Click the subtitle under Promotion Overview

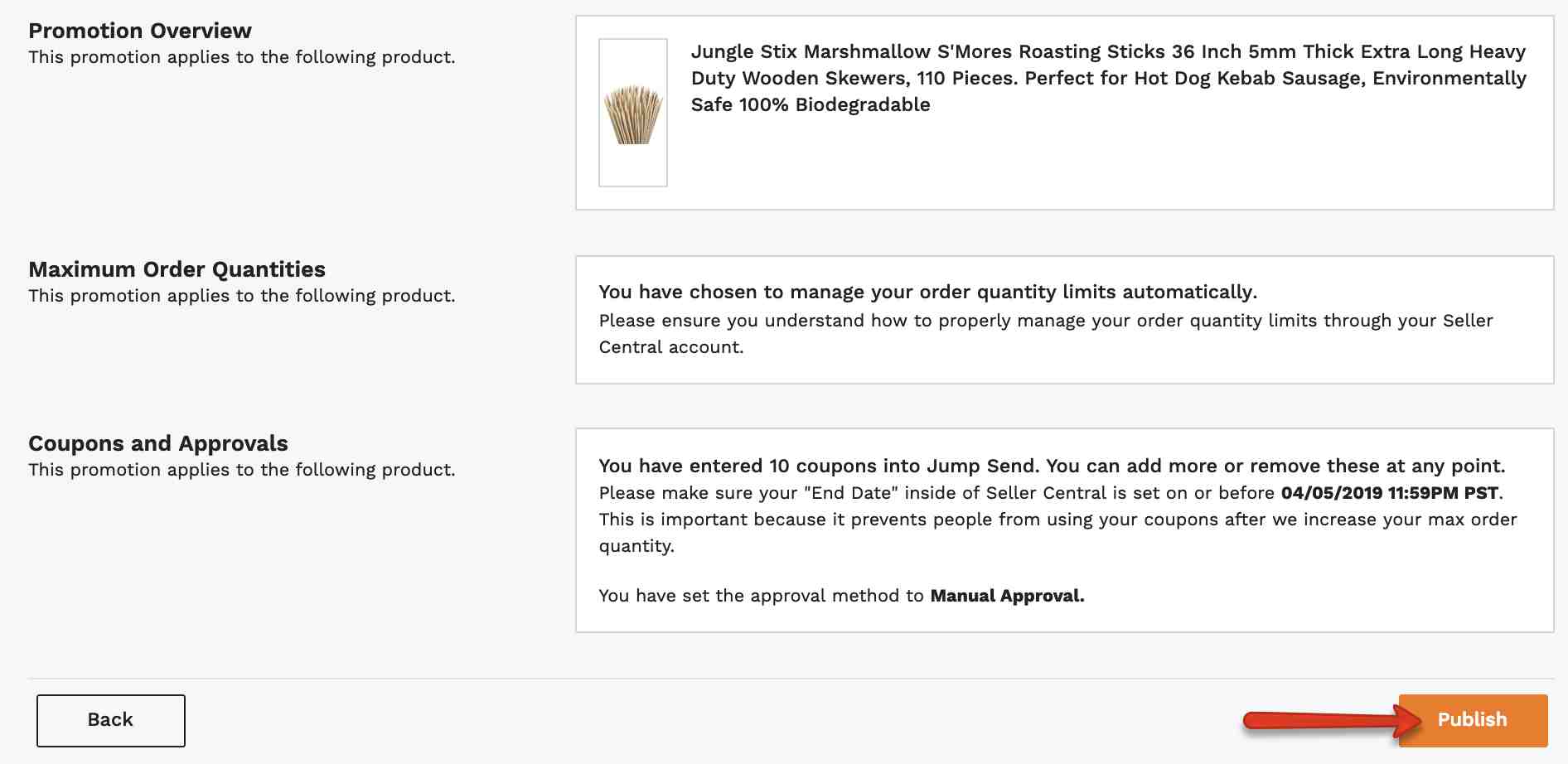click(x=242, y=57)
